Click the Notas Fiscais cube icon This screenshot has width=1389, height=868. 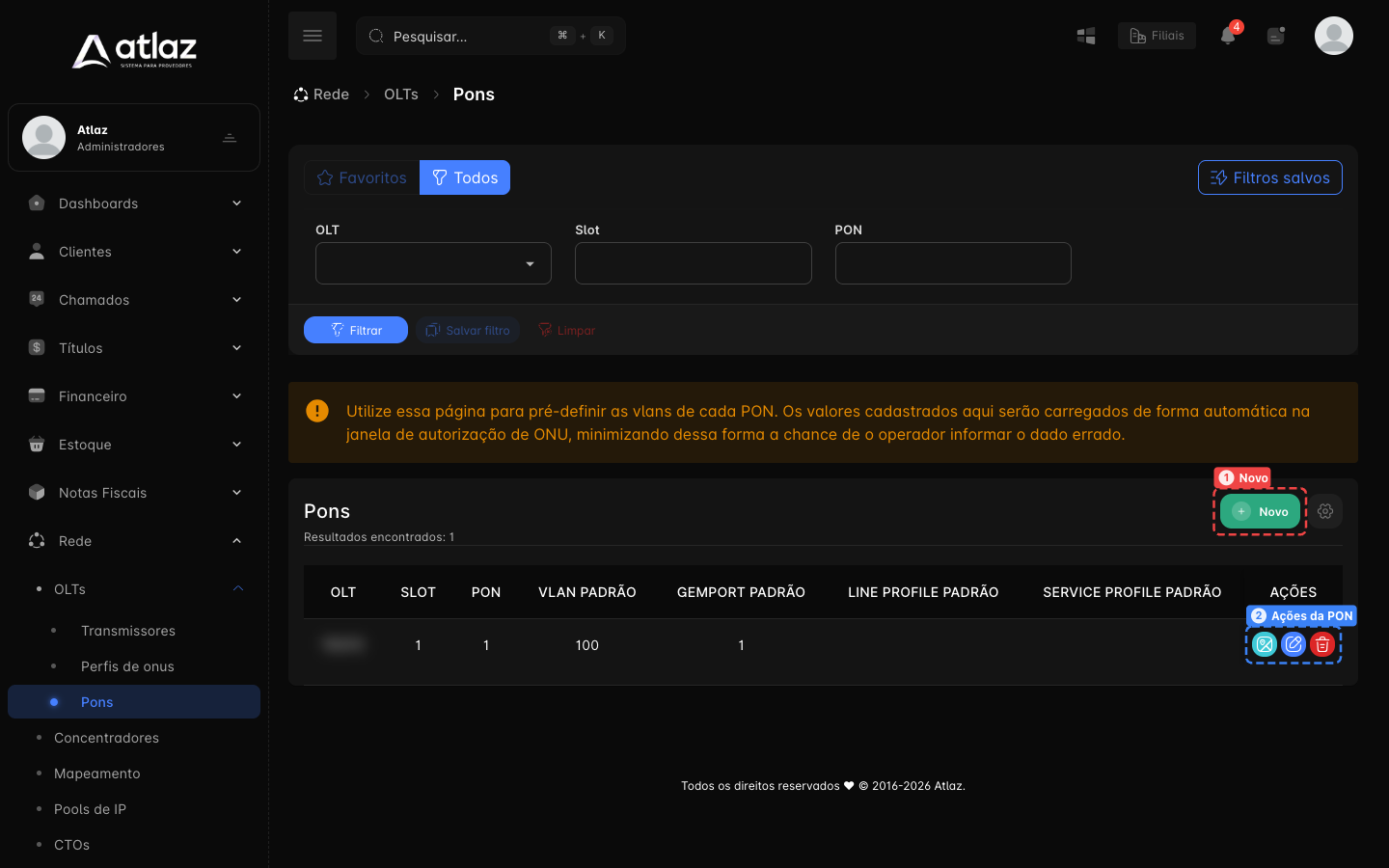point(37,492)
